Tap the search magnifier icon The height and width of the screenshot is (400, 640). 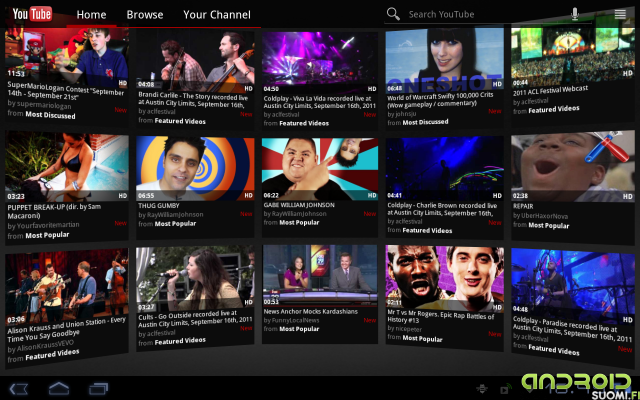393,14
